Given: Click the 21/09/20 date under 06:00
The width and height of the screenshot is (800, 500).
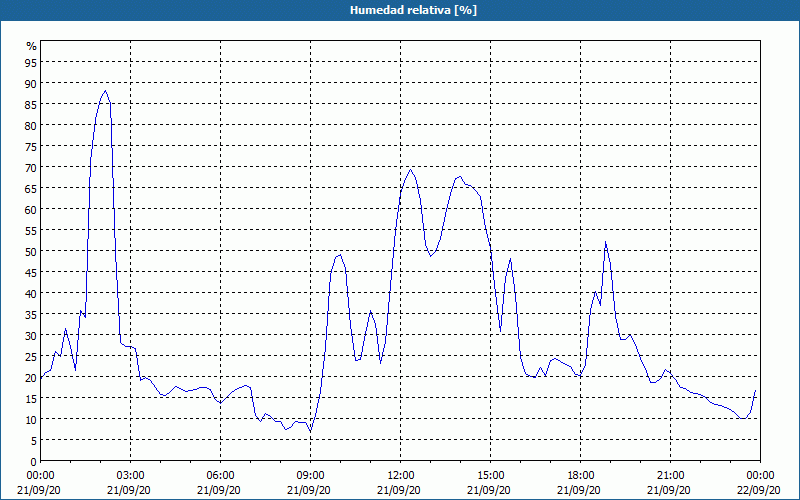Looking at the screenshot, I should tap(219, 490).
